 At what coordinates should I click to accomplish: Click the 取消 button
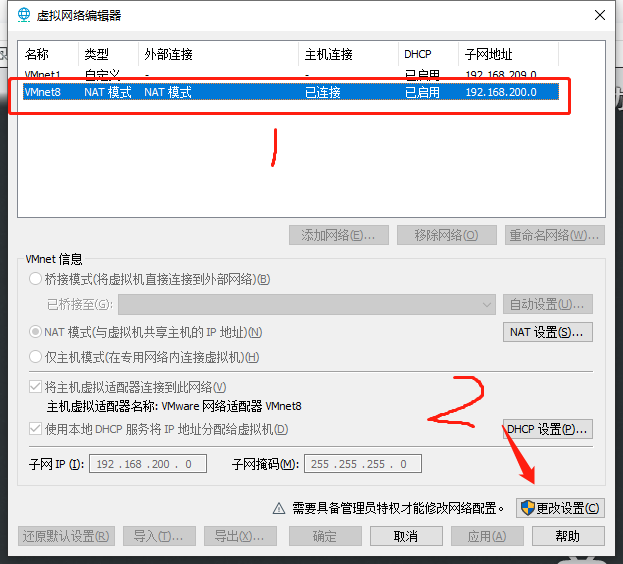click(x=406, y=536)
